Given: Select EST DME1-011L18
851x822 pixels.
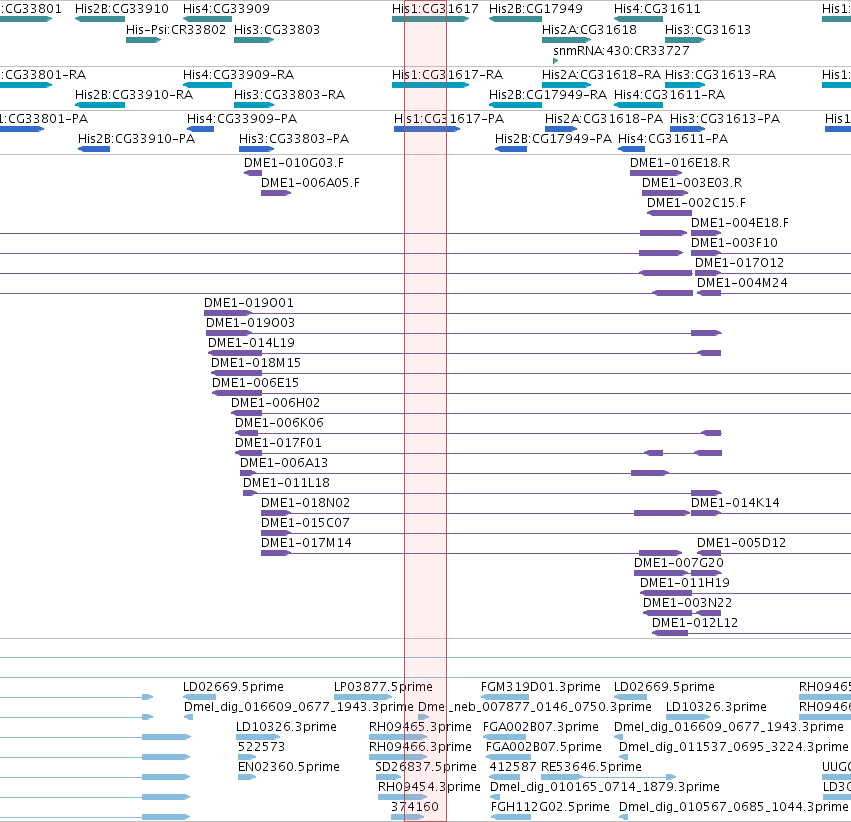Looking at the screenshot, I should tap(250, 493).
